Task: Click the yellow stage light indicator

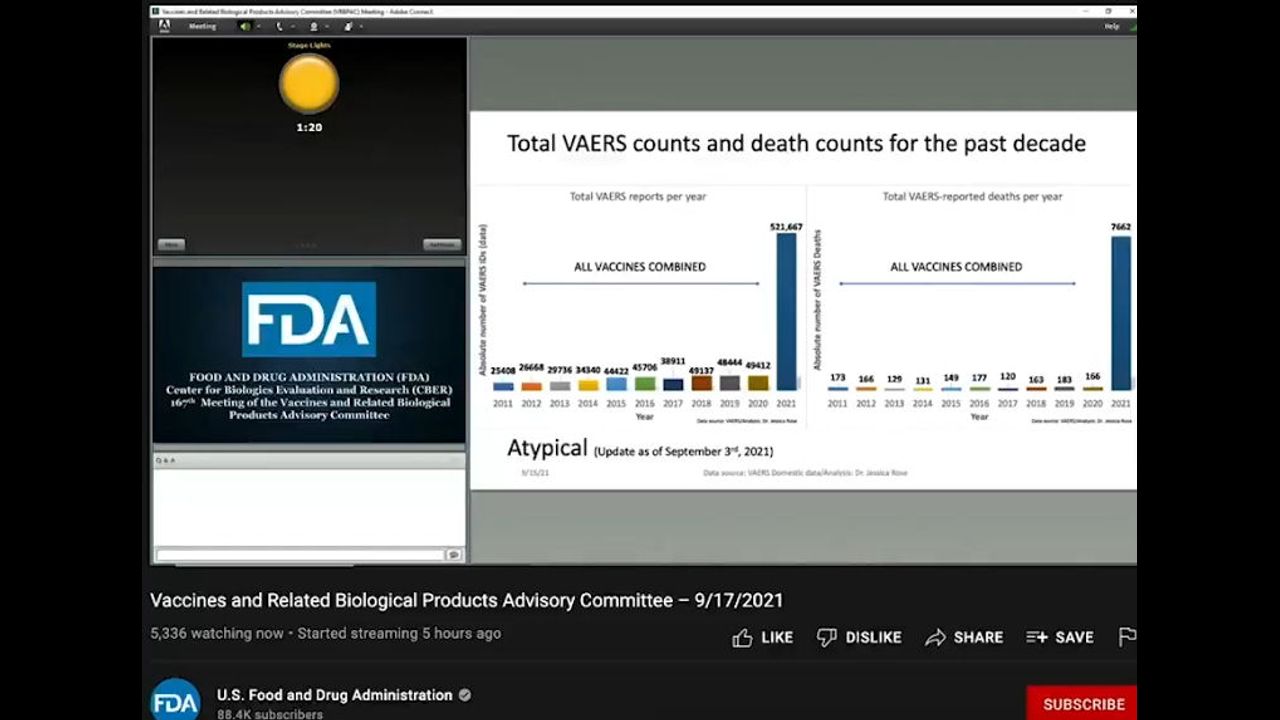Action: pos(309,84)
